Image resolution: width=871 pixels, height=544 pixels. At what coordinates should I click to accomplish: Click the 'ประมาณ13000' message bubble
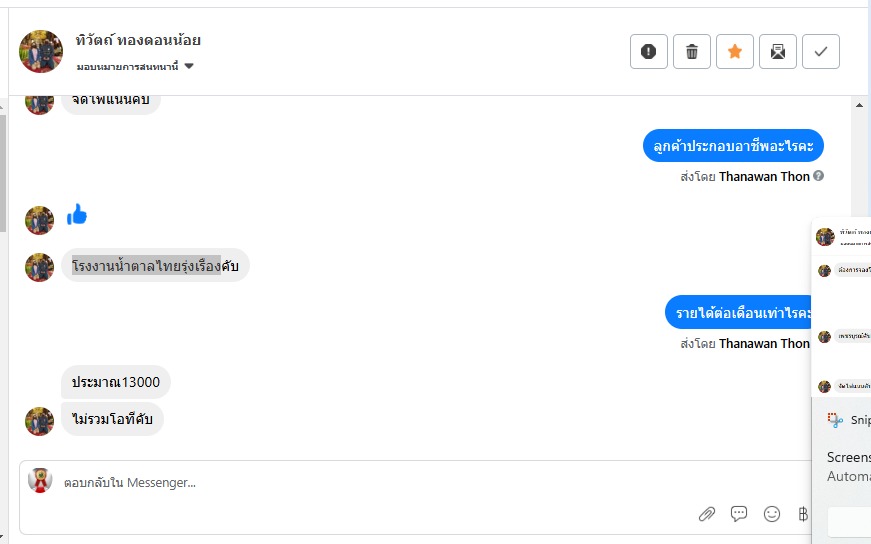click(116, 382)
